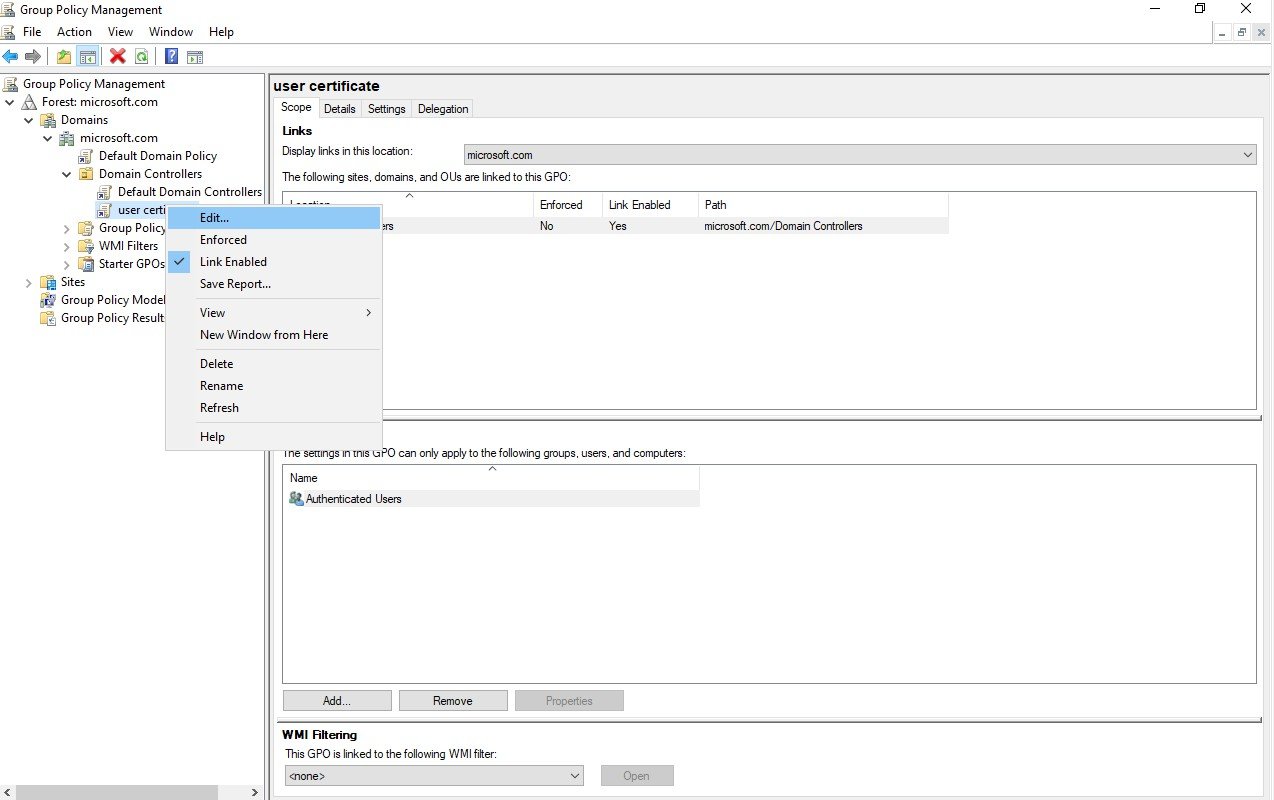Click the Add... button
The image size is (1274, 800).
pos(337,701)
